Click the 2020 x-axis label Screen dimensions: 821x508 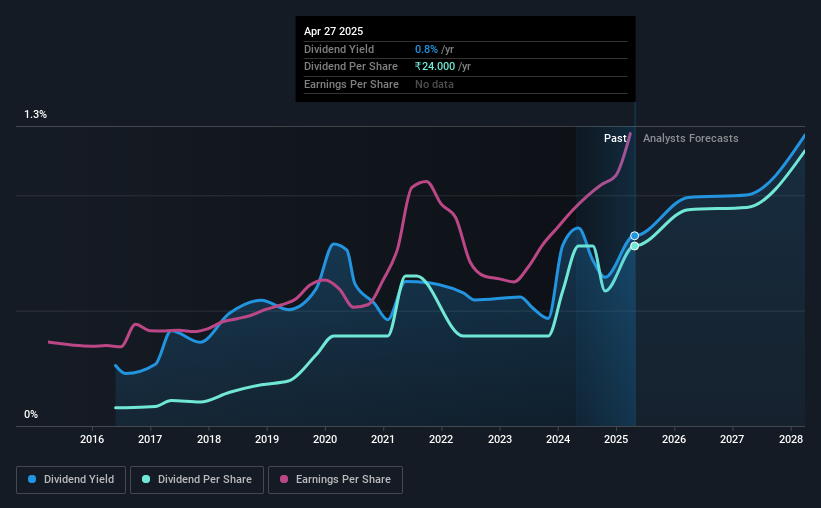(325, 439)
